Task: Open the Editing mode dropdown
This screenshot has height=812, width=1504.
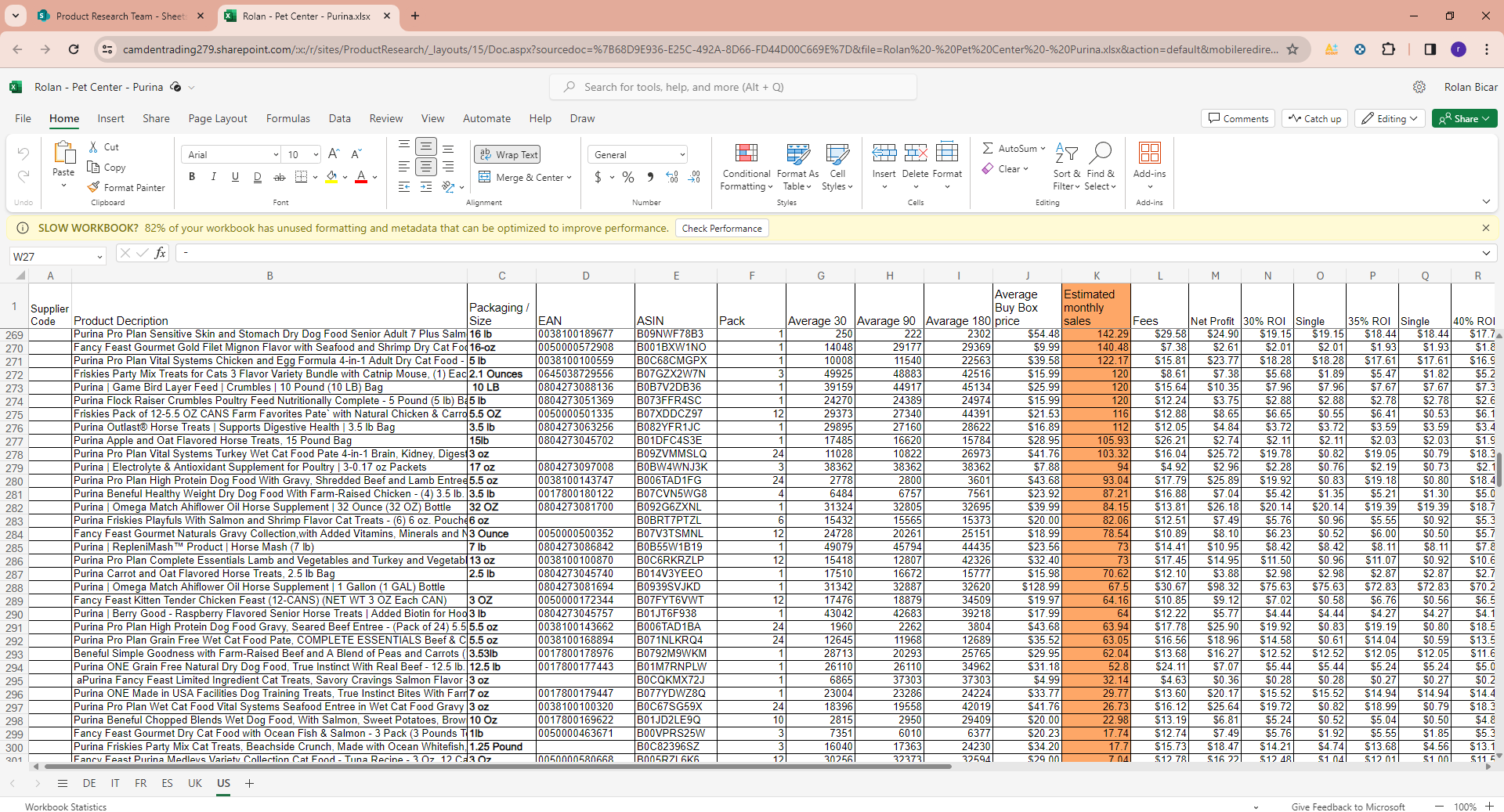Action: coord(1390,119)
